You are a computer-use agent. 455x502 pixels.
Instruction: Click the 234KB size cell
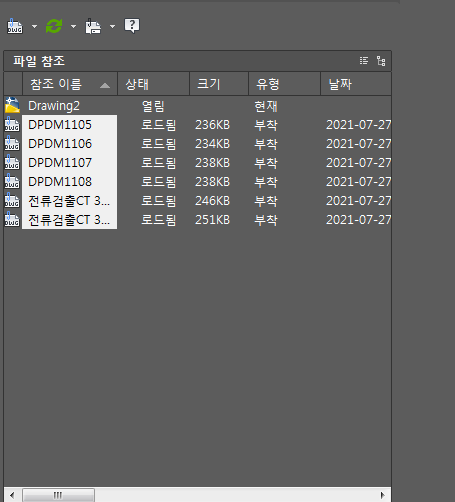[213, 144]
